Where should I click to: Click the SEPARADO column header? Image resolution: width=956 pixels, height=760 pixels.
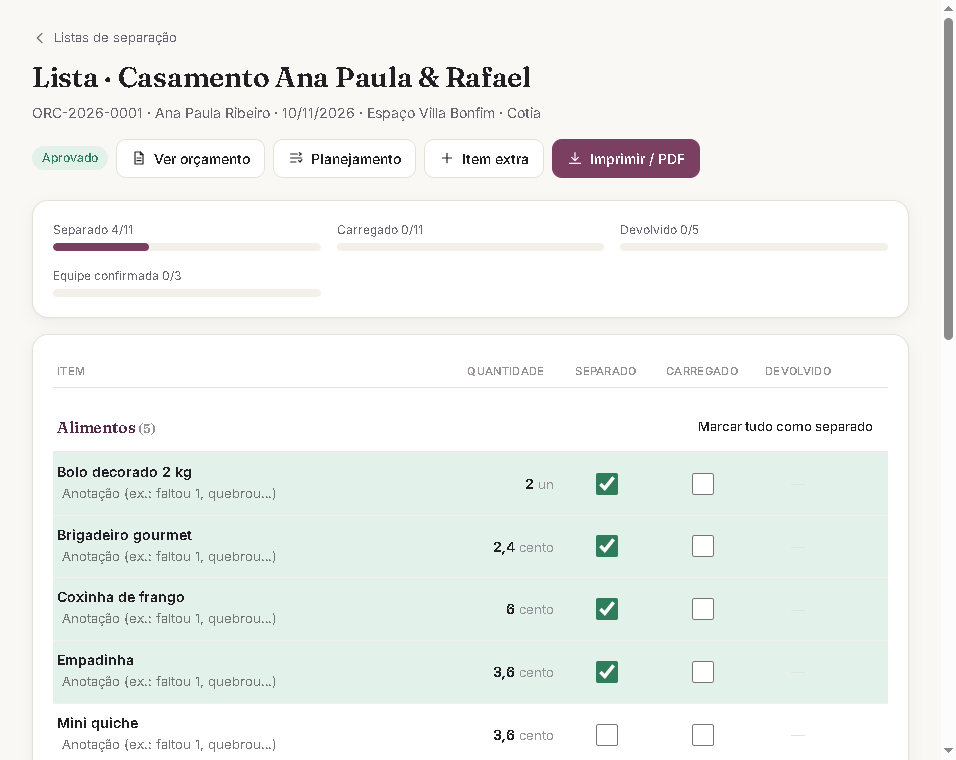coord(605,371)
